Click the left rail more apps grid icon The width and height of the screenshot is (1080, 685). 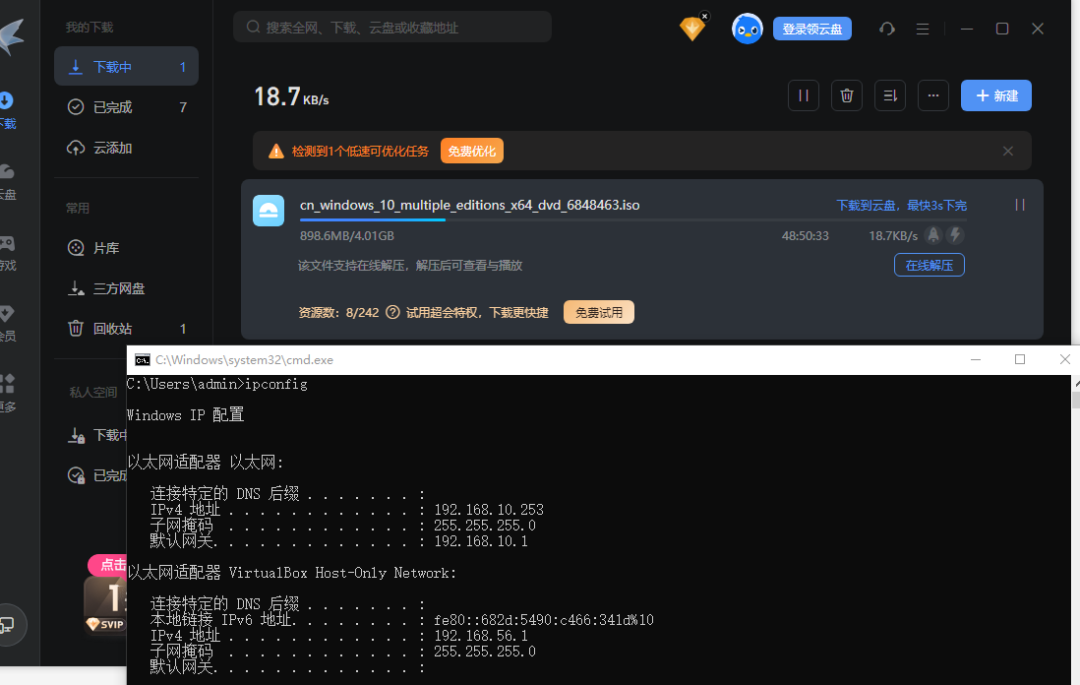click(7, 383)
